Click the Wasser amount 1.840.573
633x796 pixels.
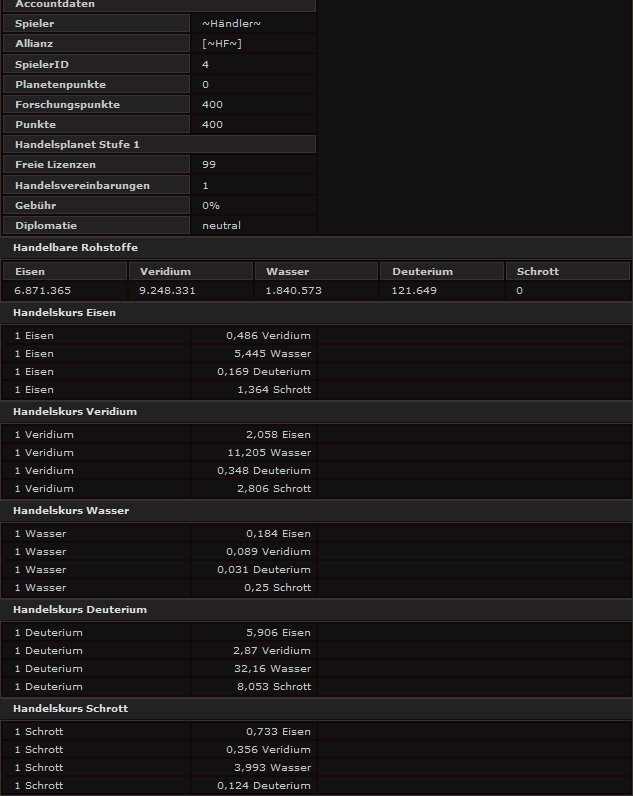tap(294, 291)
